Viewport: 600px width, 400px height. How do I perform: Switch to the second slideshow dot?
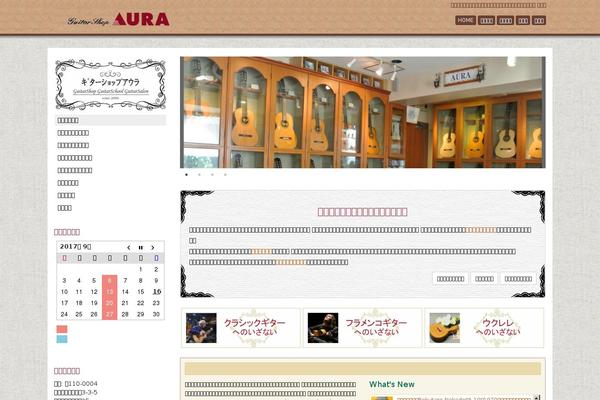coord(199,175)
